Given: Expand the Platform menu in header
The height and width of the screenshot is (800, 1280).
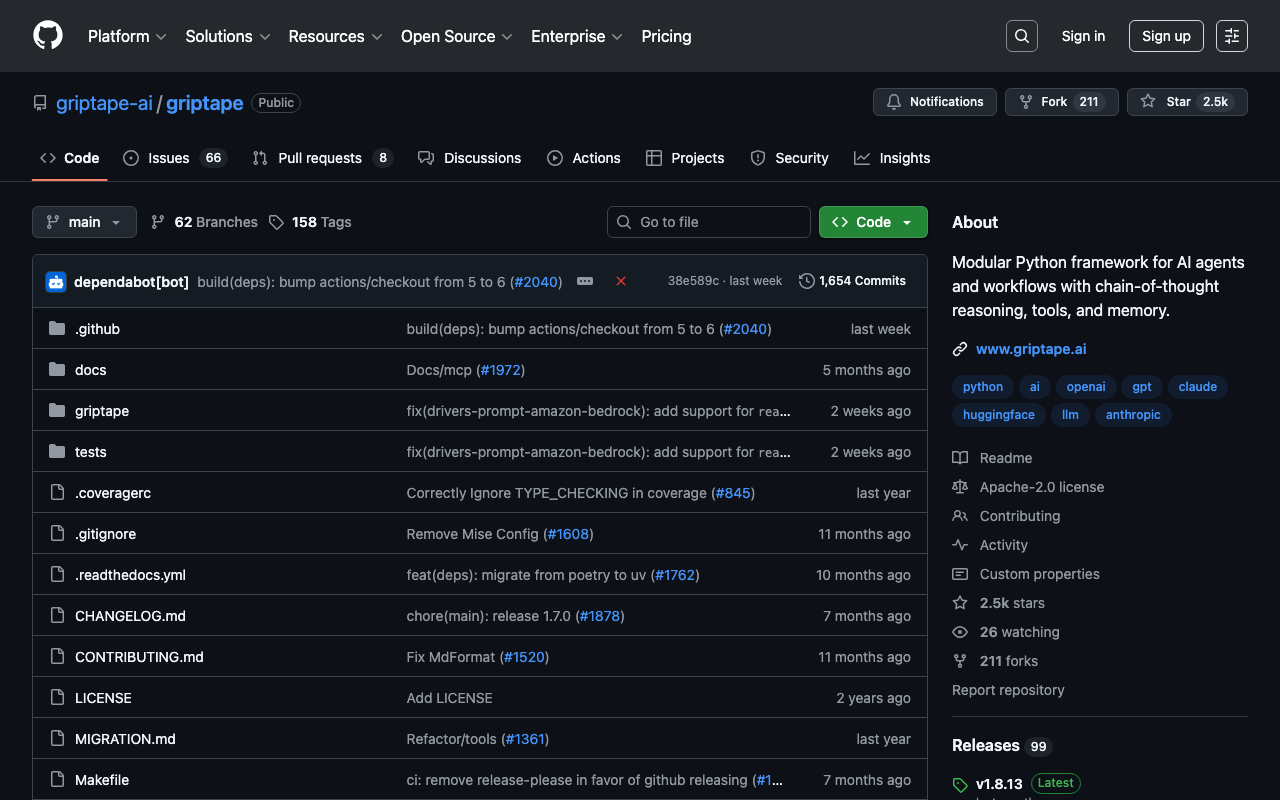Looking at the screenshot, I should (x=127, y=36).
